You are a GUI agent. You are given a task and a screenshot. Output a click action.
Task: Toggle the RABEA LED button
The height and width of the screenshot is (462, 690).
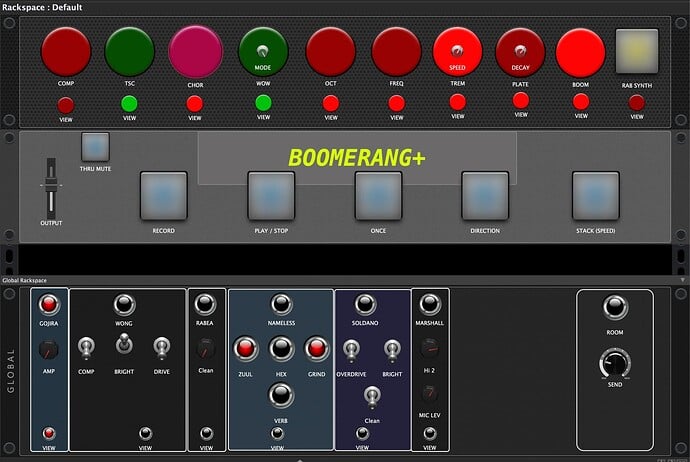(205, 304)
